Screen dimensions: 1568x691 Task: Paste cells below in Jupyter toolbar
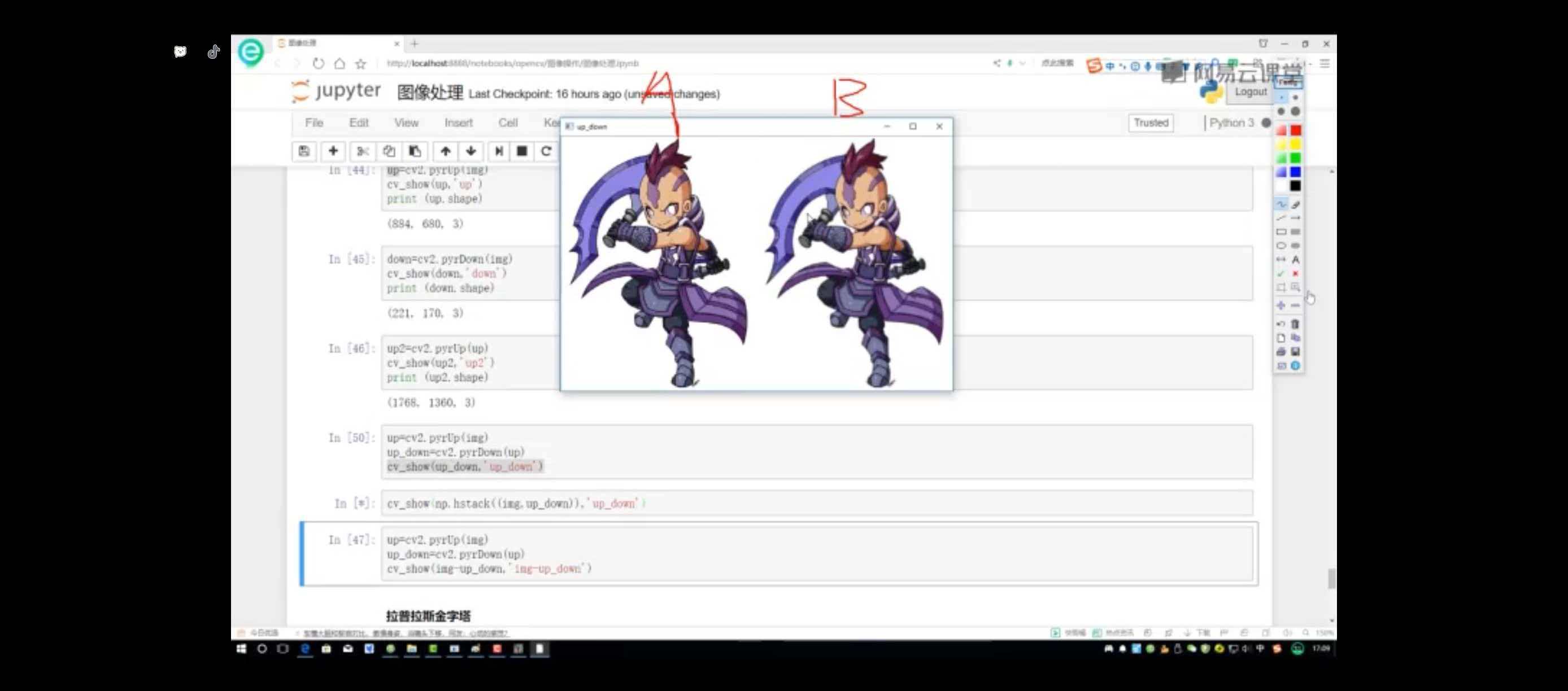(x=415, y=151)
